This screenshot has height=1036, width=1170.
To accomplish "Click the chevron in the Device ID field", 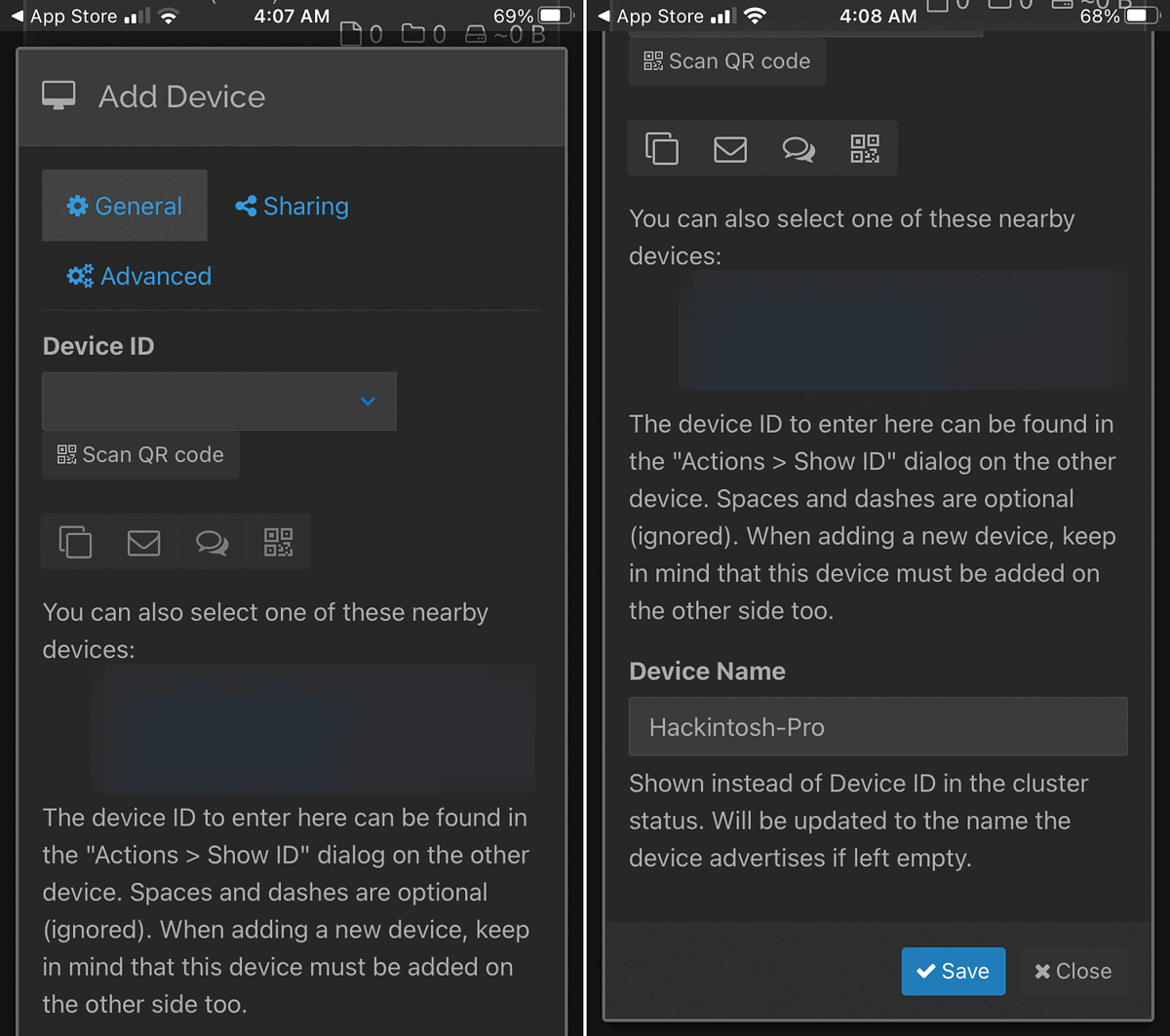I will (x=368, y=401).
